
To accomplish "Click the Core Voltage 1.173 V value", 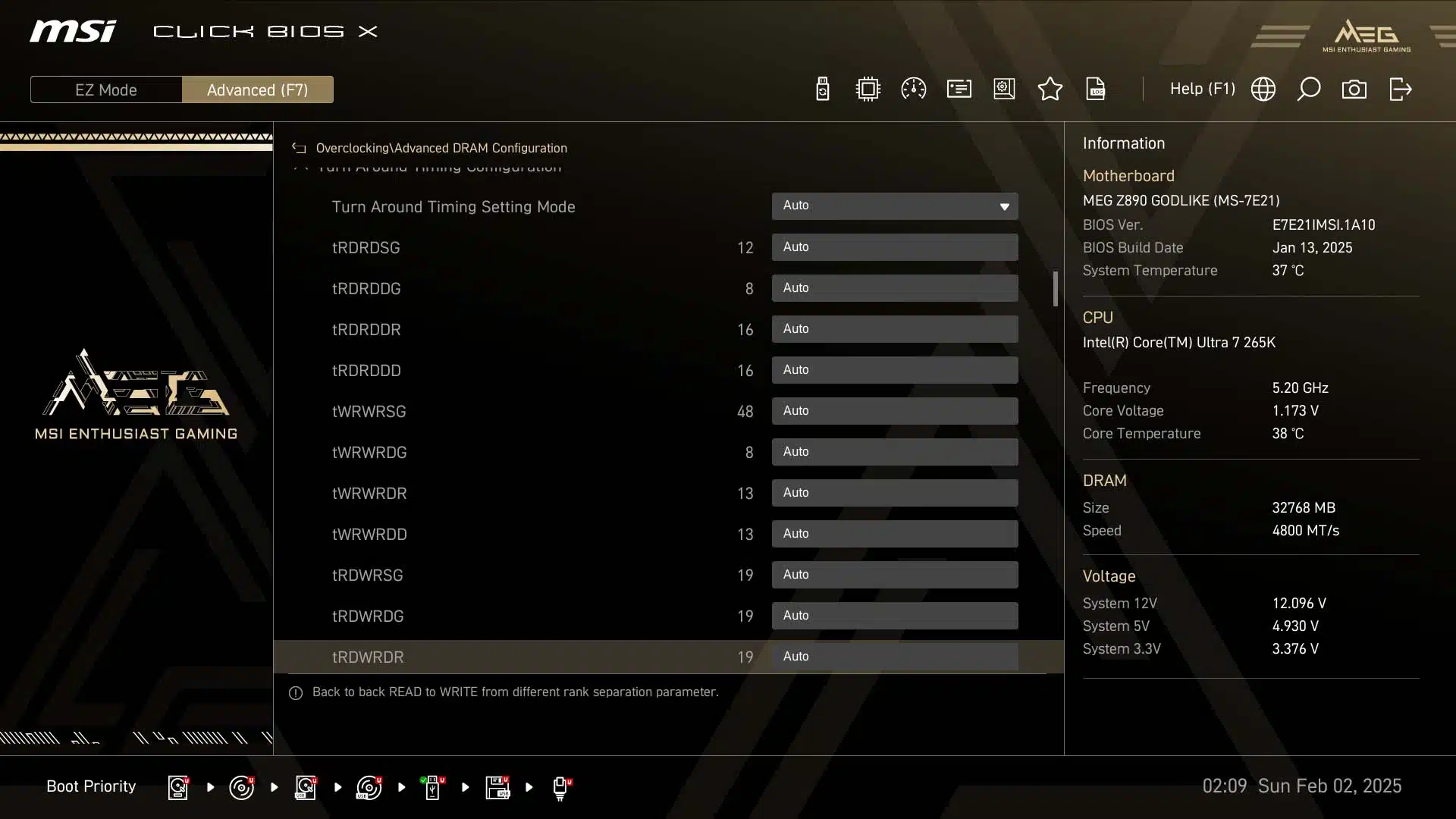I will 1295,411.
